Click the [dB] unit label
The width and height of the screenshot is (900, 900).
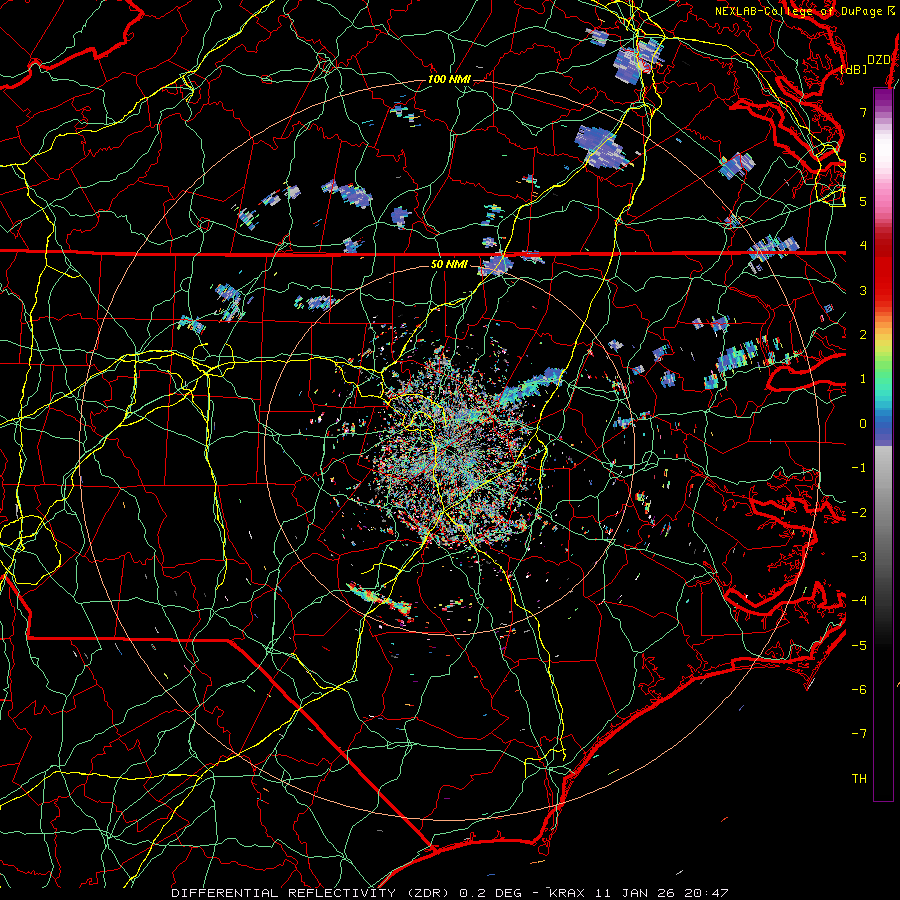click(x=854, y=69)
